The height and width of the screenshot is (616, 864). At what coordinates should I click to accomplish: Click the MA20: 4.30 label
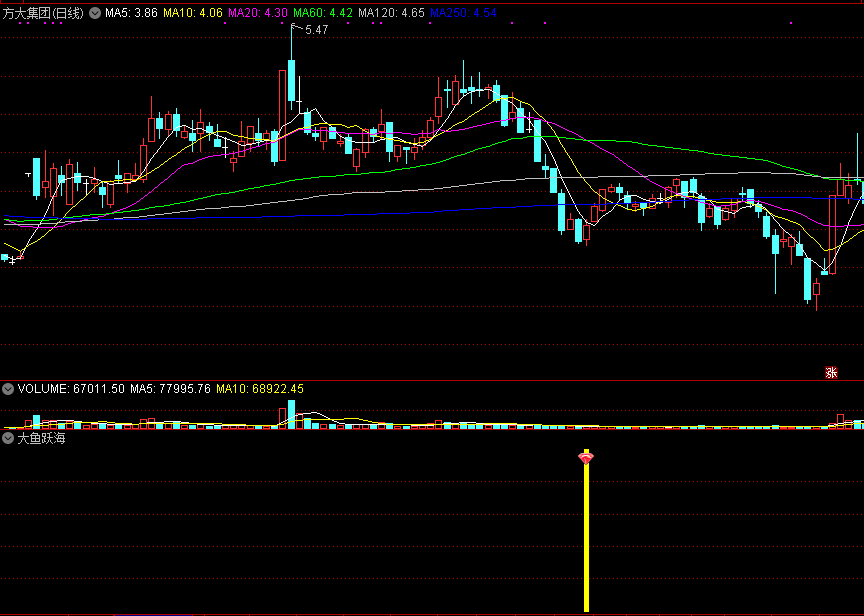point(258,13)
